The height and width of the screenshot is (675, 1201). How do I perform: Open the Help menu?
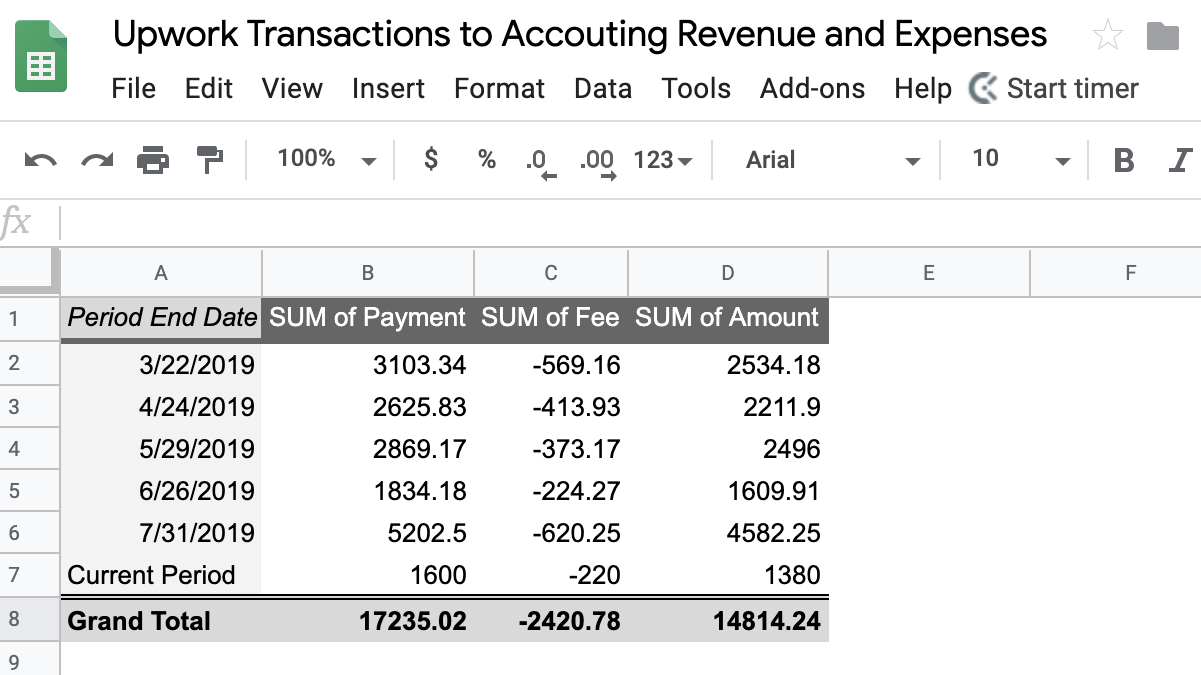point(923,88)
